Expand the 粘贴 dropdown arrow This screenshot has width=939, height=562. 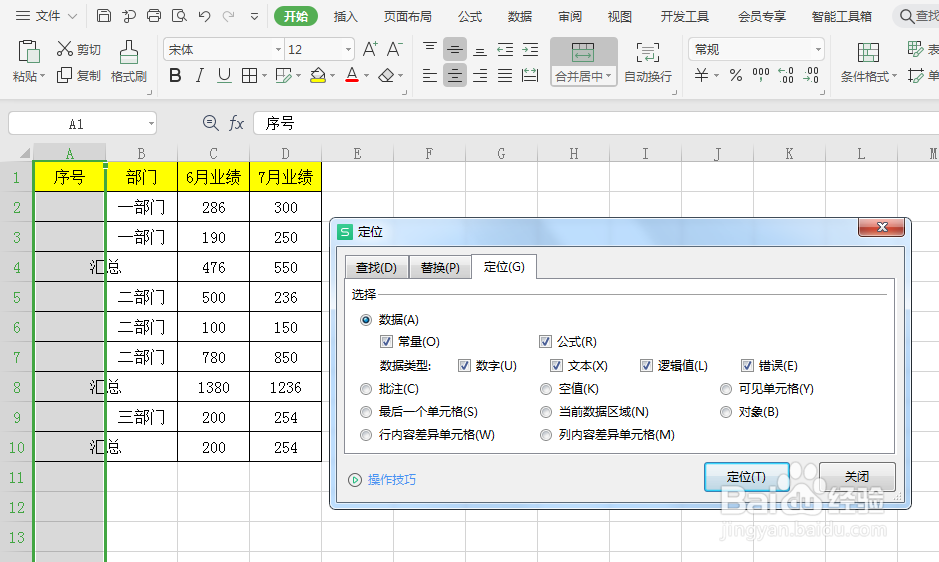[43, 76]
